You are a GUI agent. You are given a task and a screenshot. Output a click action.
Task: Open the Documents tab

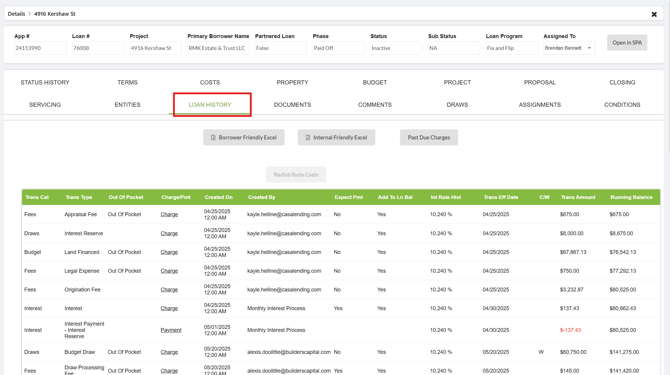tap(292, 105)
